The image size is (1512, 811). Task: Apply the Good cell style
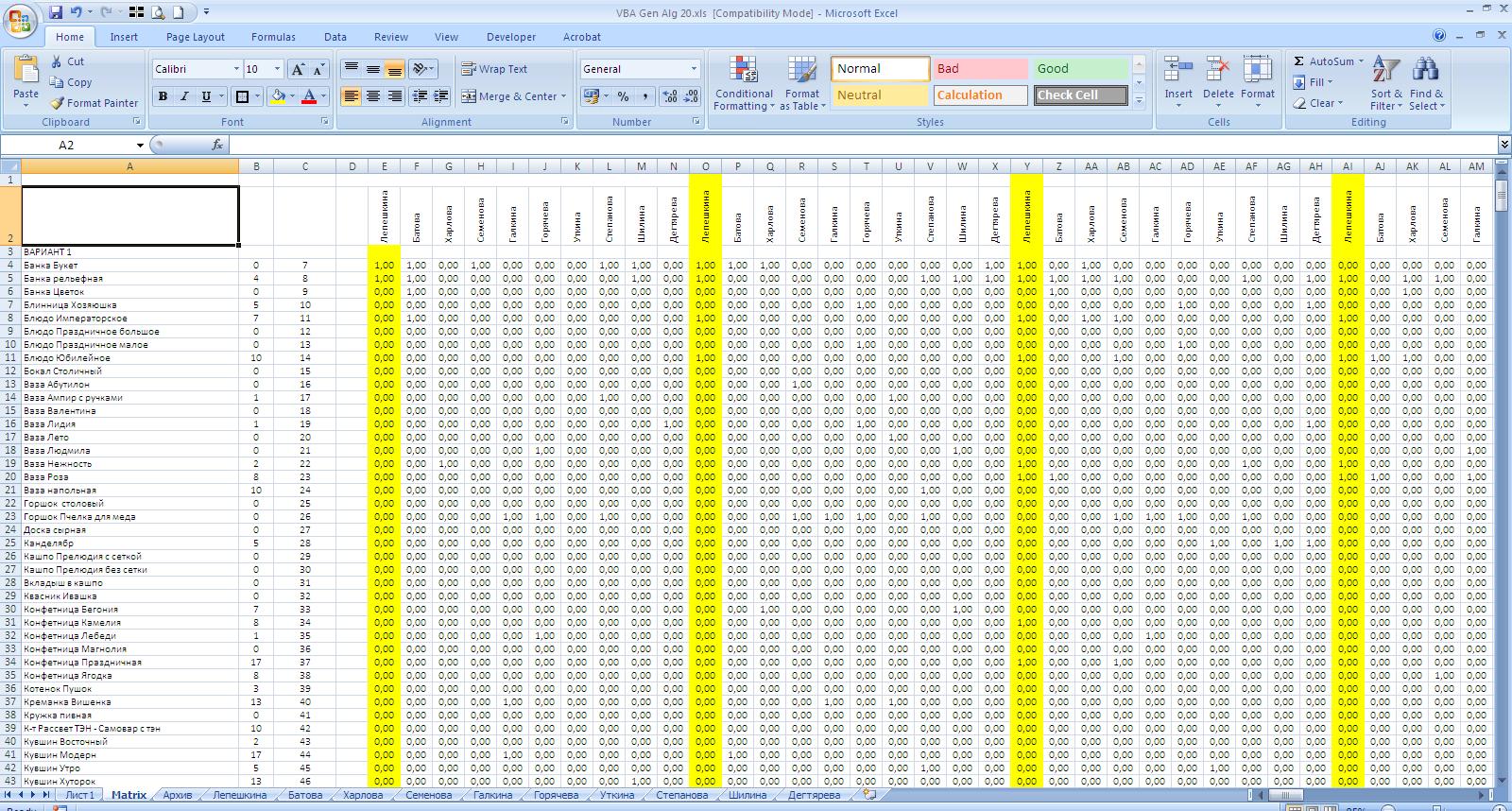point(1080,69)
